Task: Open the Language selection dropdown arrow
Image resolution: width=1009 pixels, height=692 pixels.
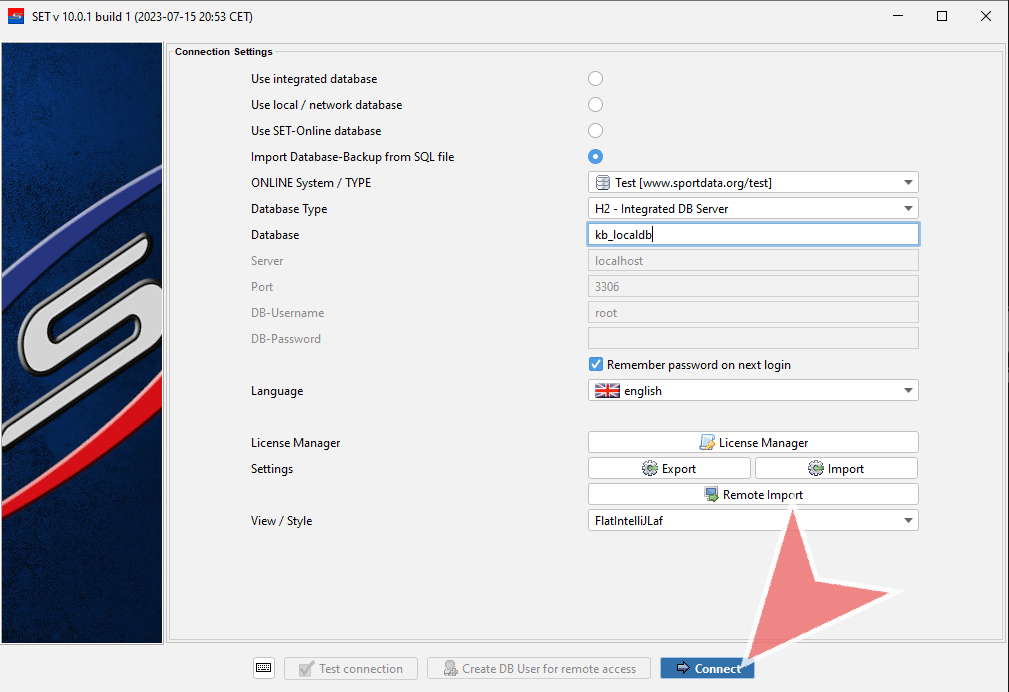Action: (907, 391)
